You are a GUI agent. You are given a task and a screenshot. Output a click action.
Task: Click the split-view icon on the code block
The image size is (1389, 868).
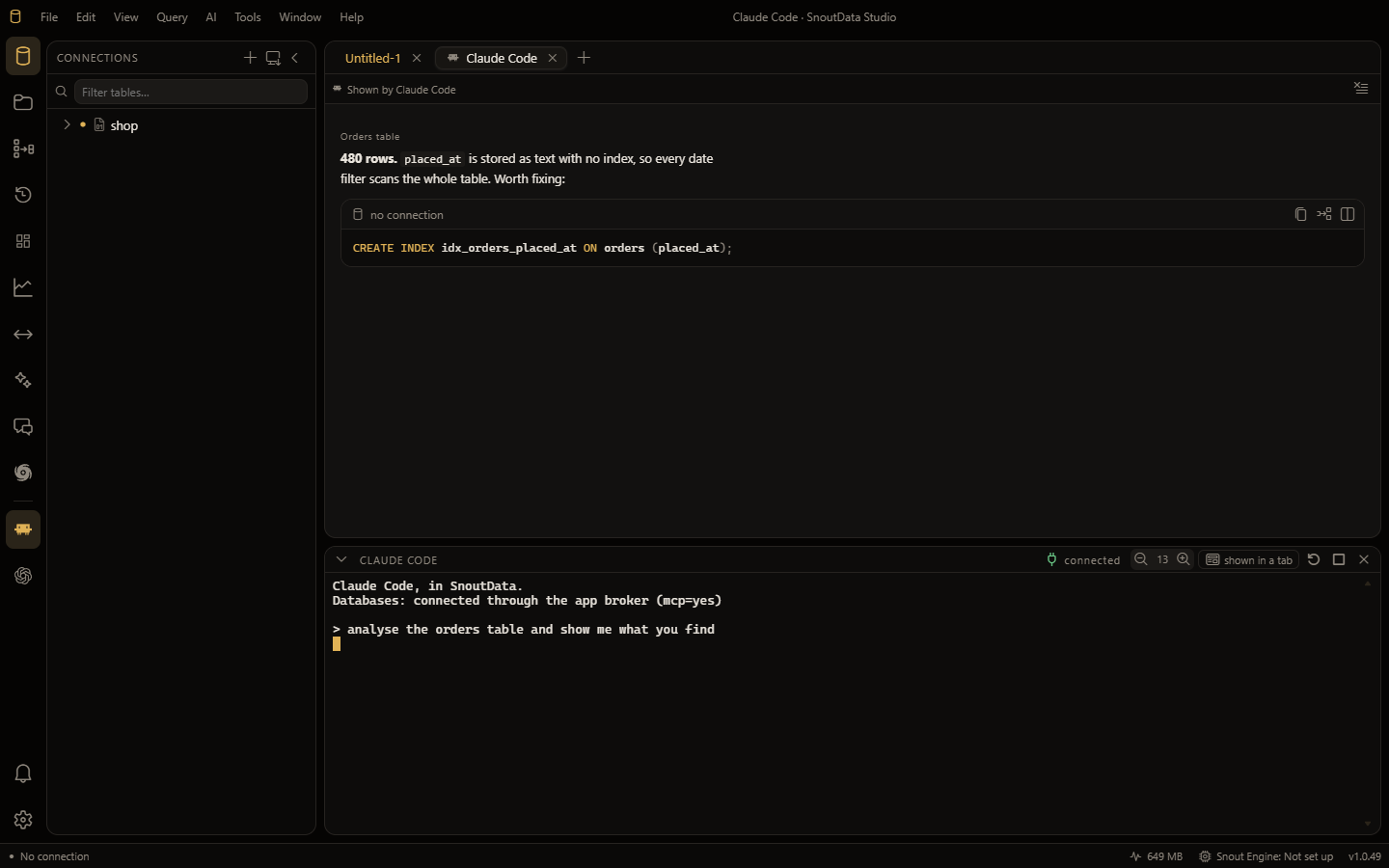click(1348, 214)
